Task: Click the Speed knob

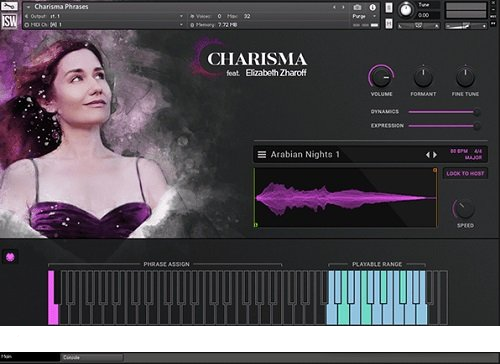Action: [464, 209]
